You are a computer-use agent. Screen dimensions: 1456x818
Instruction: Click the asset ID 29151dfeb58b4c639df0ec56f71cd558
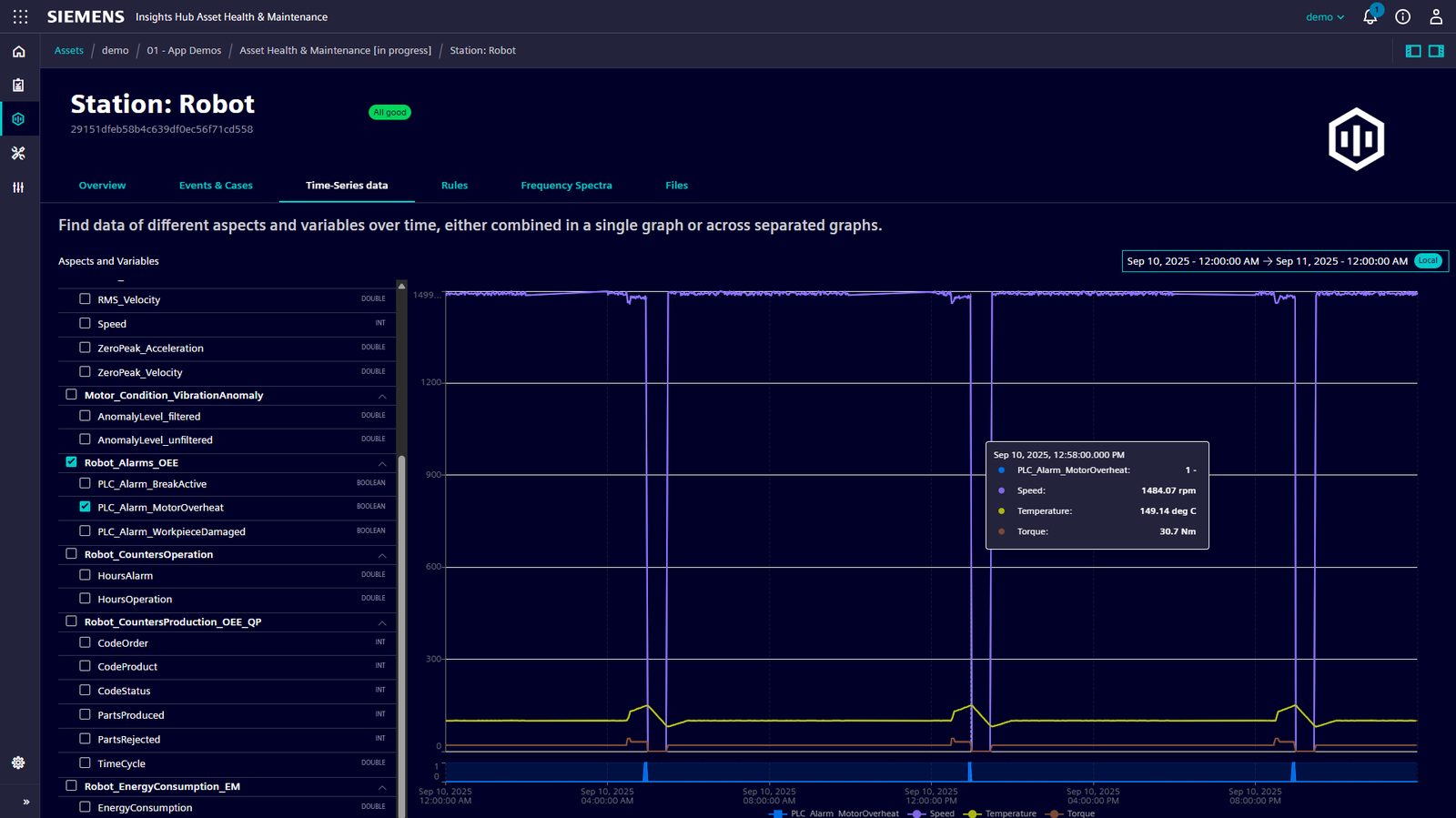point(162,129)
